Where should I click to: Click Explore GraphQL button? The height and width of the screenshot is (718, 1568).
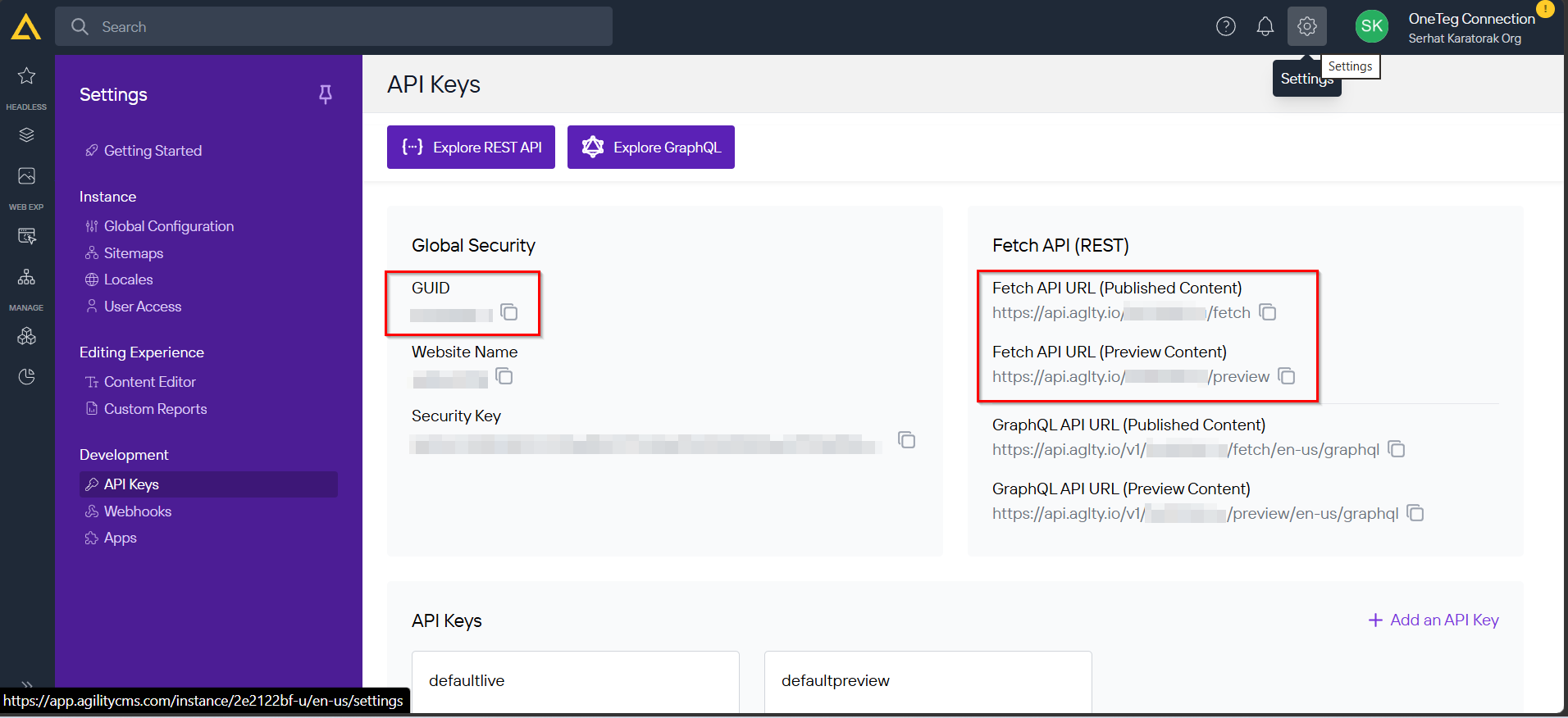coord(651,148)
